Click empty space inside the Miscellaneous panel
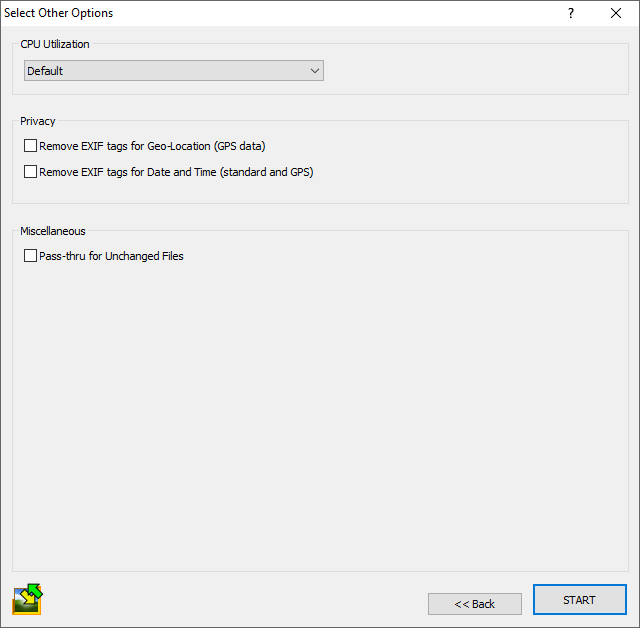This screenshot has height=628, width=640. [320, 420]
